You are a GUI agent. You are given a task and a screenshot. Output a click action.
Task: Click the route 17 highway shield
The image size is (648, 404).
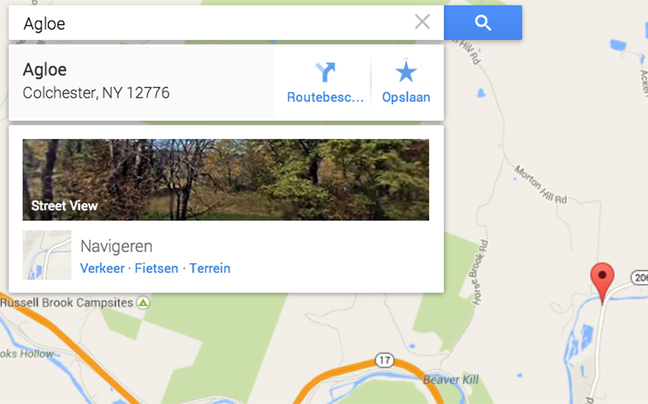[384, 360]
